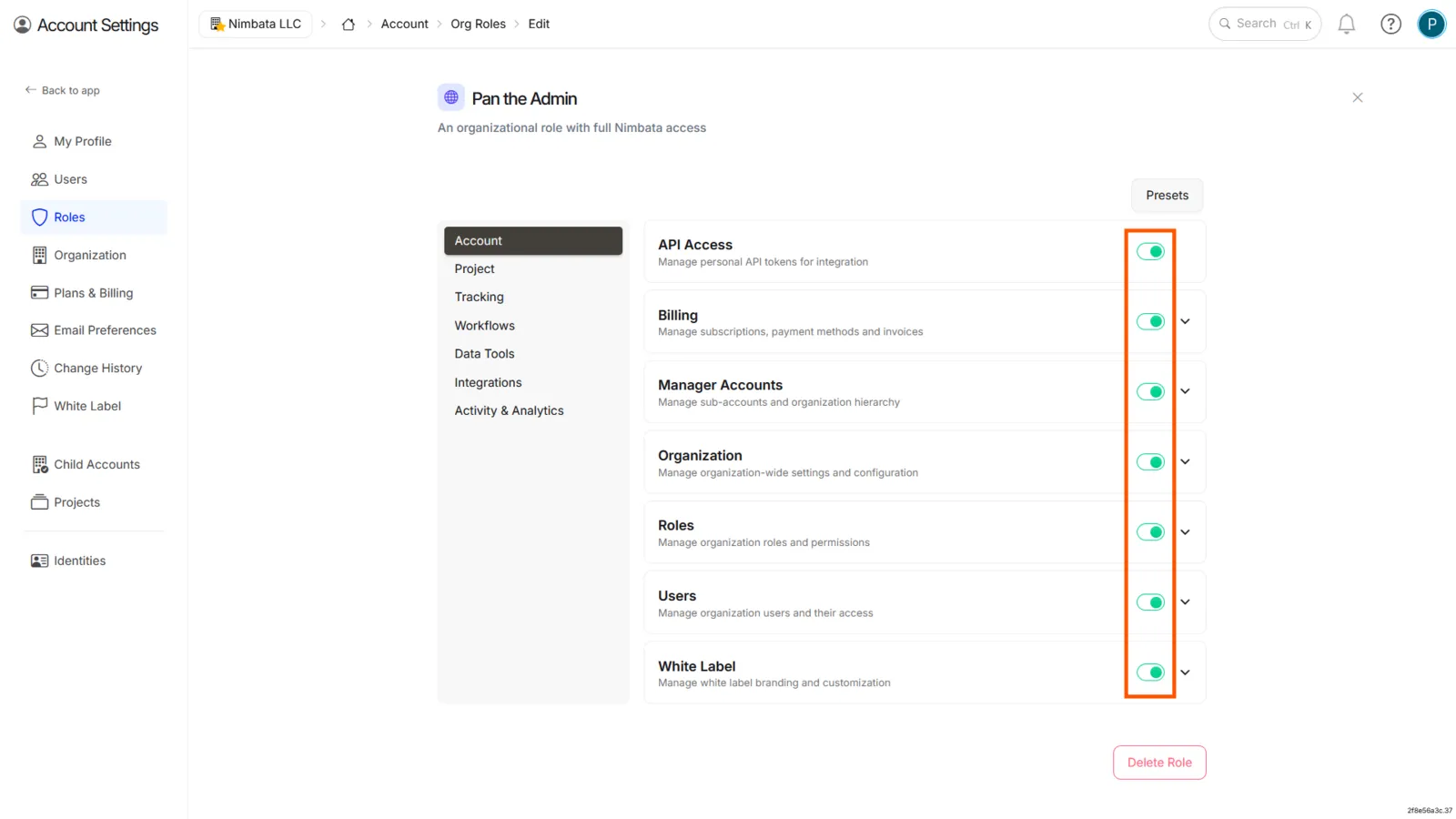Toggle the Users permission switch

1150,602
